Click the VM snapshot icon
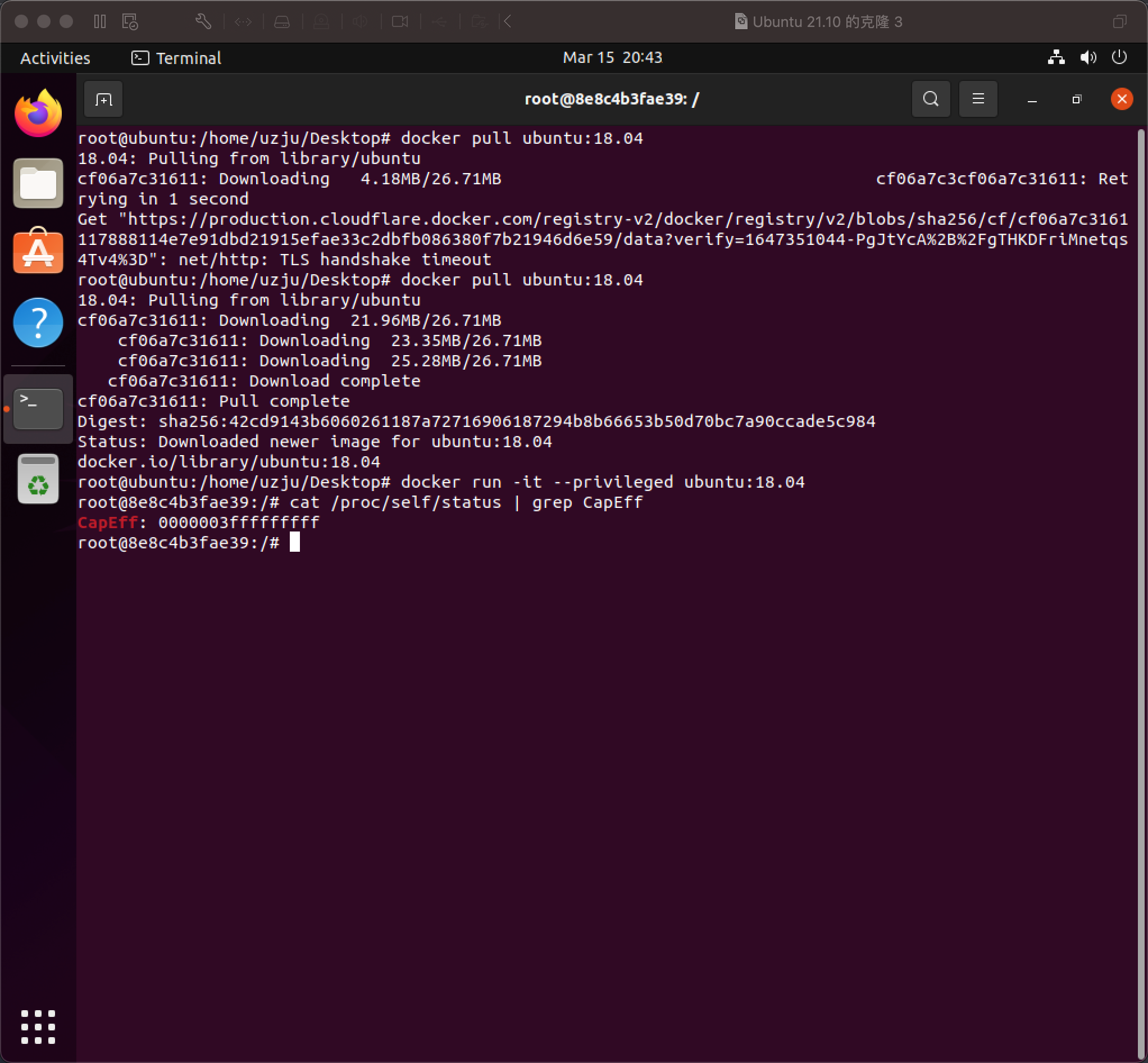1148x1063 pixels. point(130,22)
